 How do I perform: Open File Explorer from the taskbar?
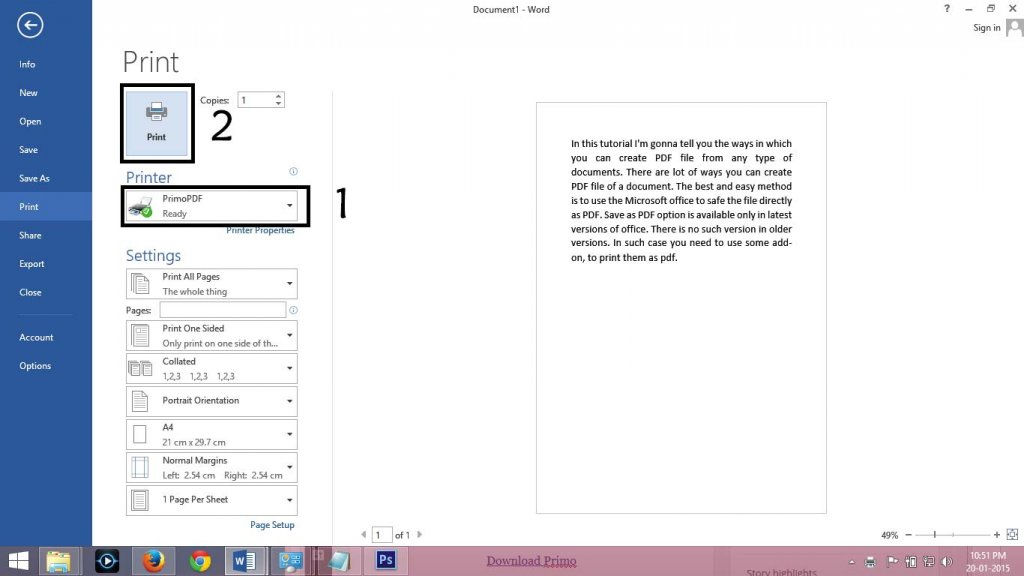59,561
